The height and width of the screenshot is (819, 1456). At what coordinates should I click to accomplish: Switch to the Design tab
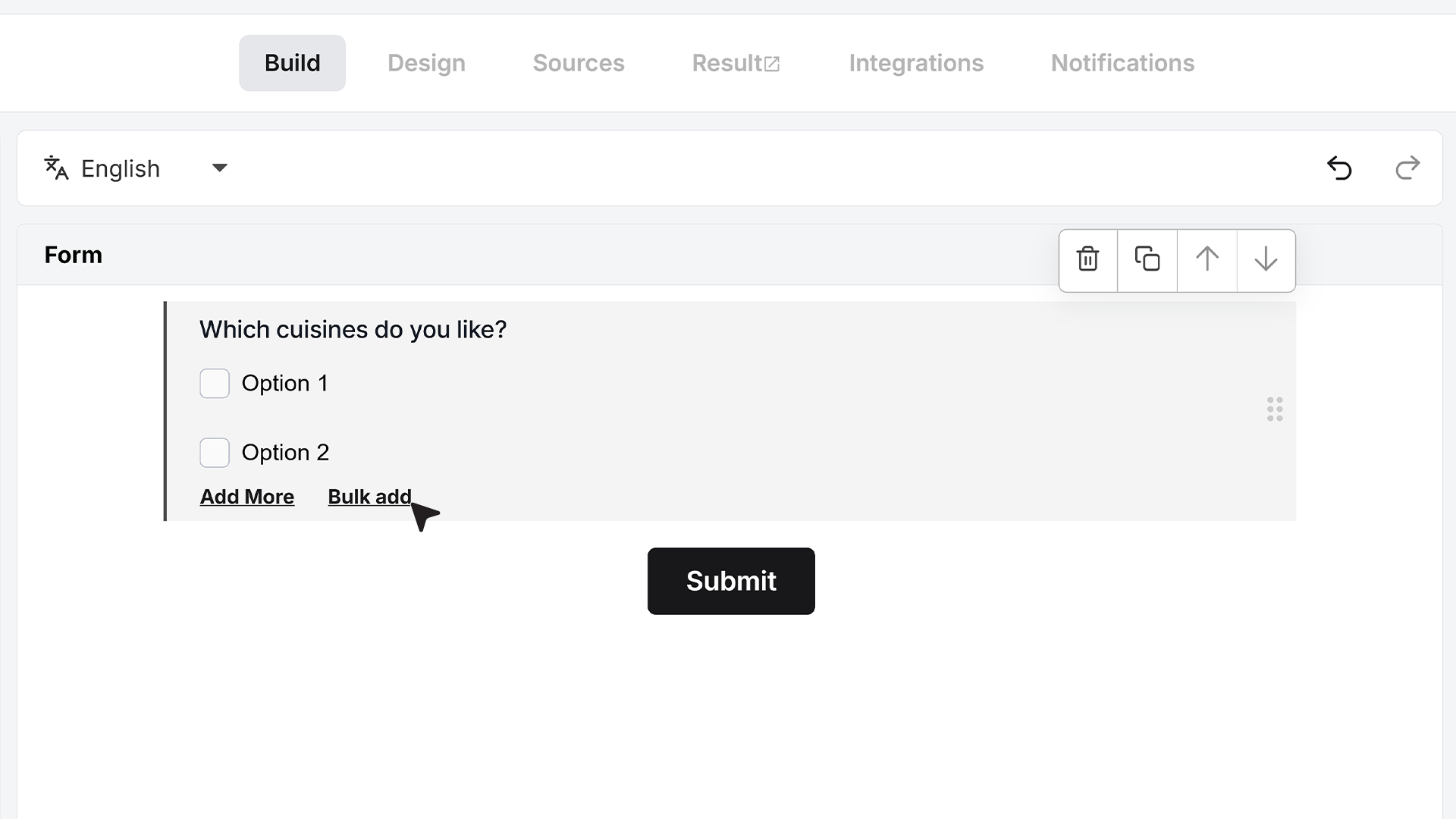(x=426, y=63)
